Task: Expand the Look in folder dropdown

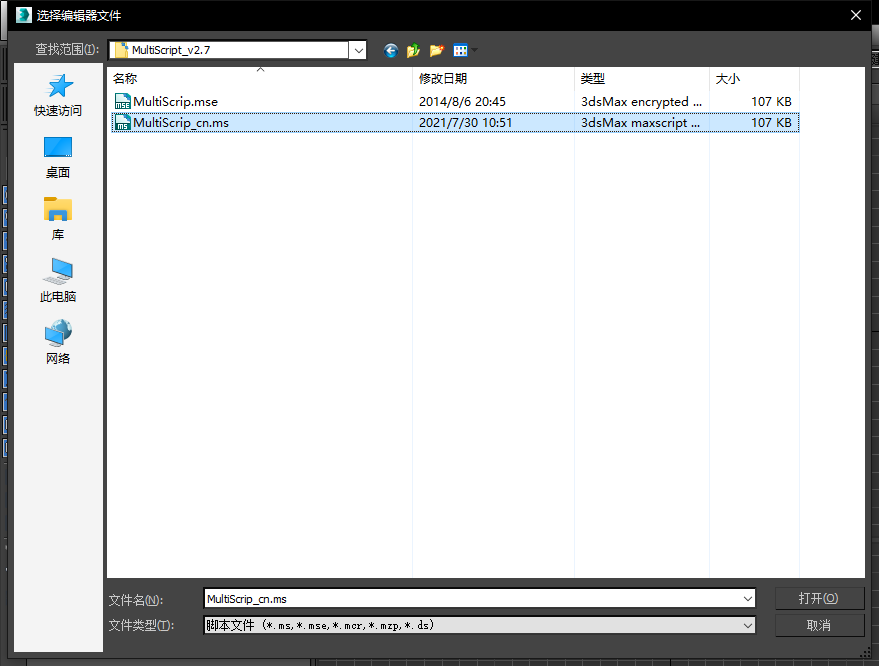Action: click(357, 50)
